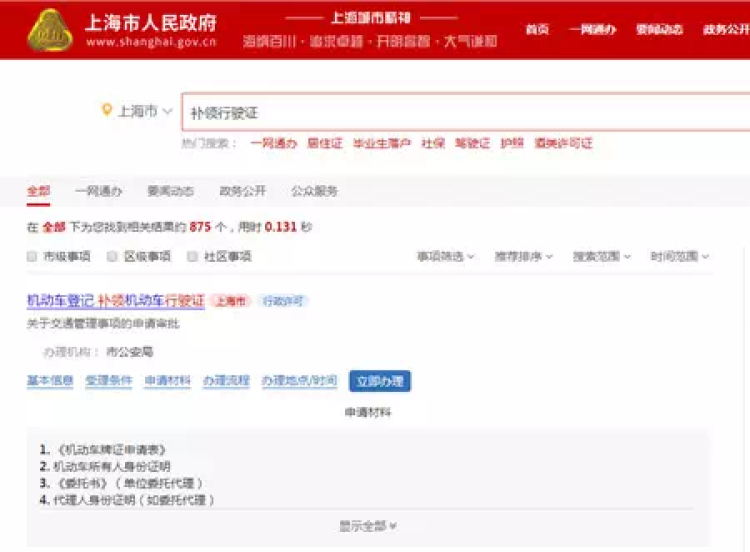750x552 pixels.
Task: Click the 立即办理 button
Action: click(380, 381)
